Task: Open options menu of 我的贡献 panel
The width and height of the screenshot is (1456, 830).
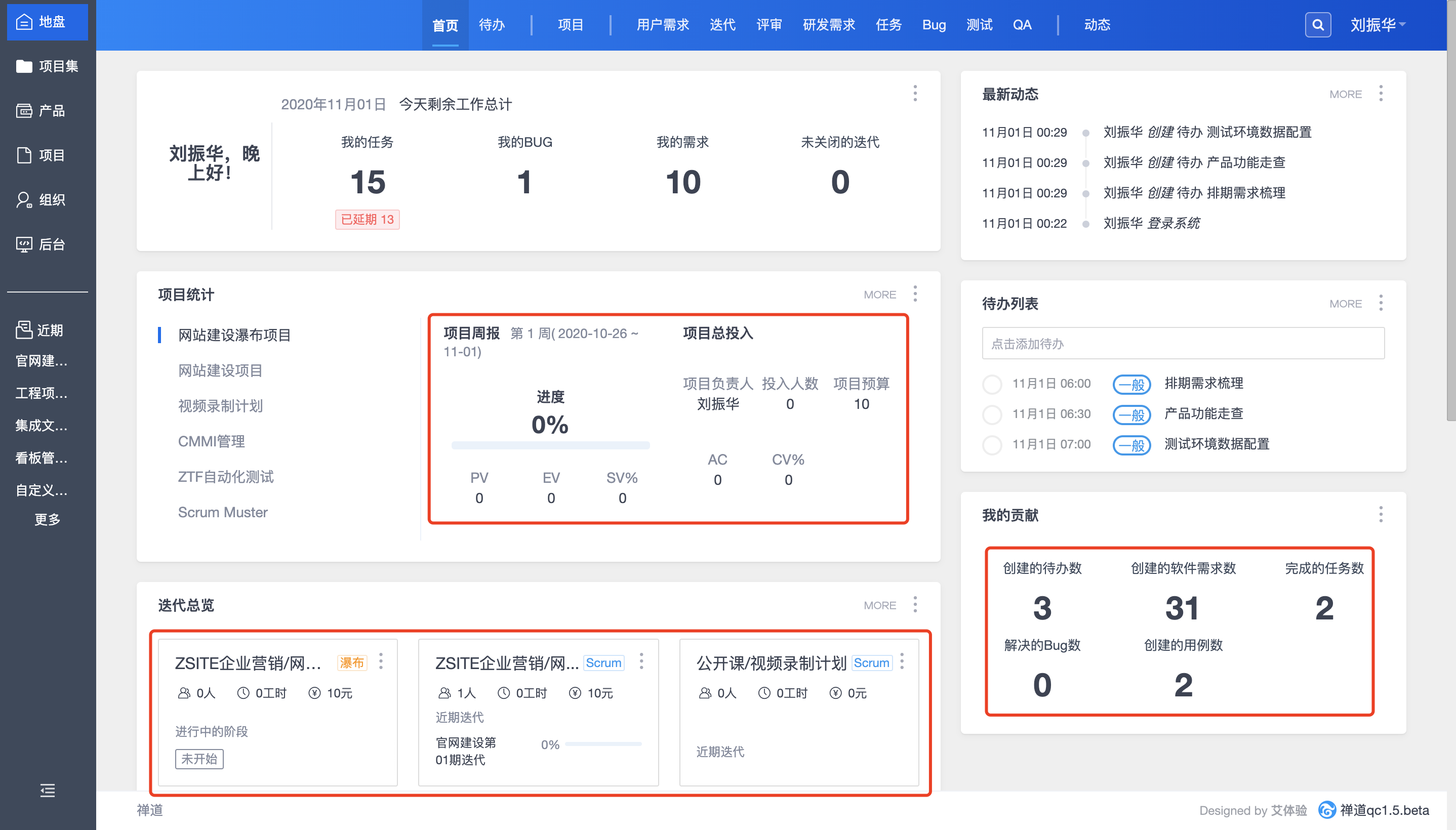Action: pyautogui.click(x=1380, y=515)
